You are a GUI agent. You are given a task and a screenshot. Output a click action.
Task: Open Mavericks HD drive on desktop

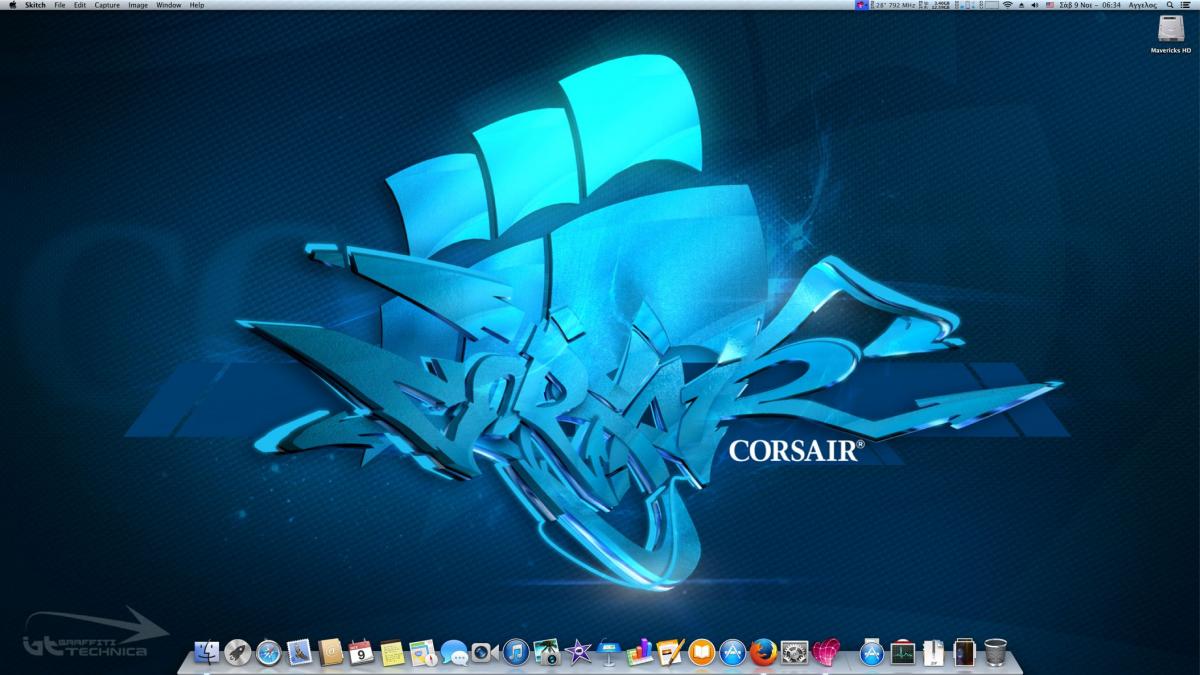coord(1170,34)
